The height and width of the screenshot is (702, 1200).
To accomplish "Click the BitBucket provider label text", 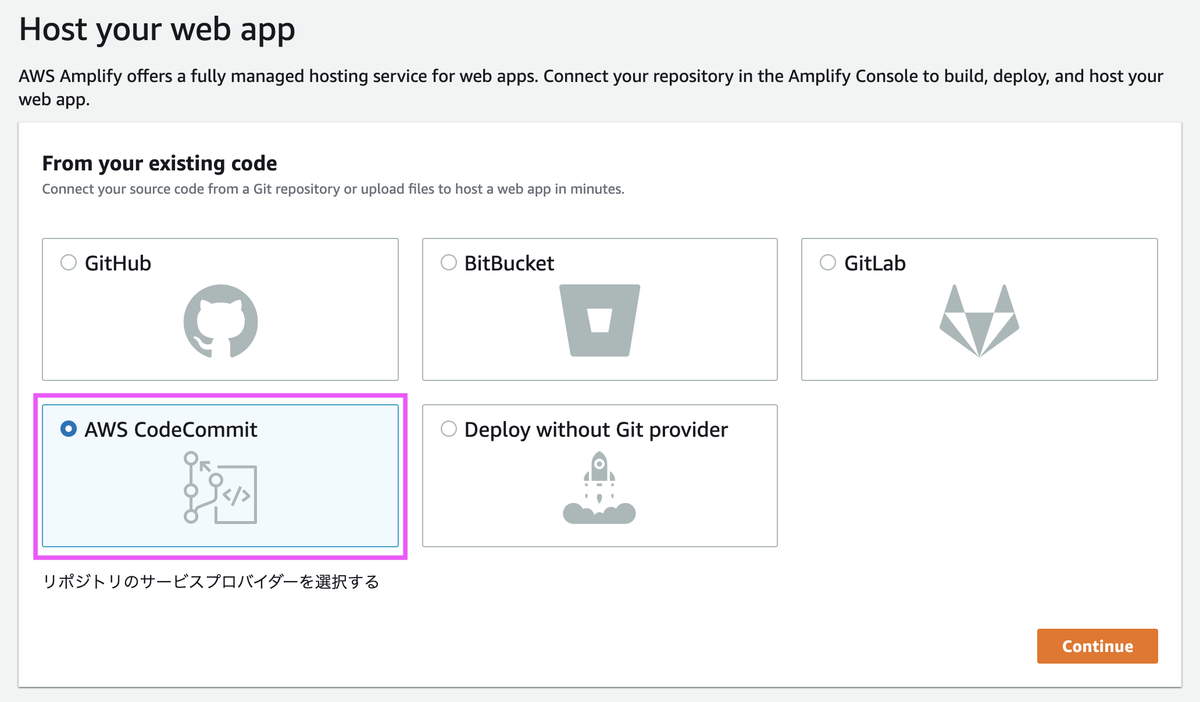I will 510,264.
